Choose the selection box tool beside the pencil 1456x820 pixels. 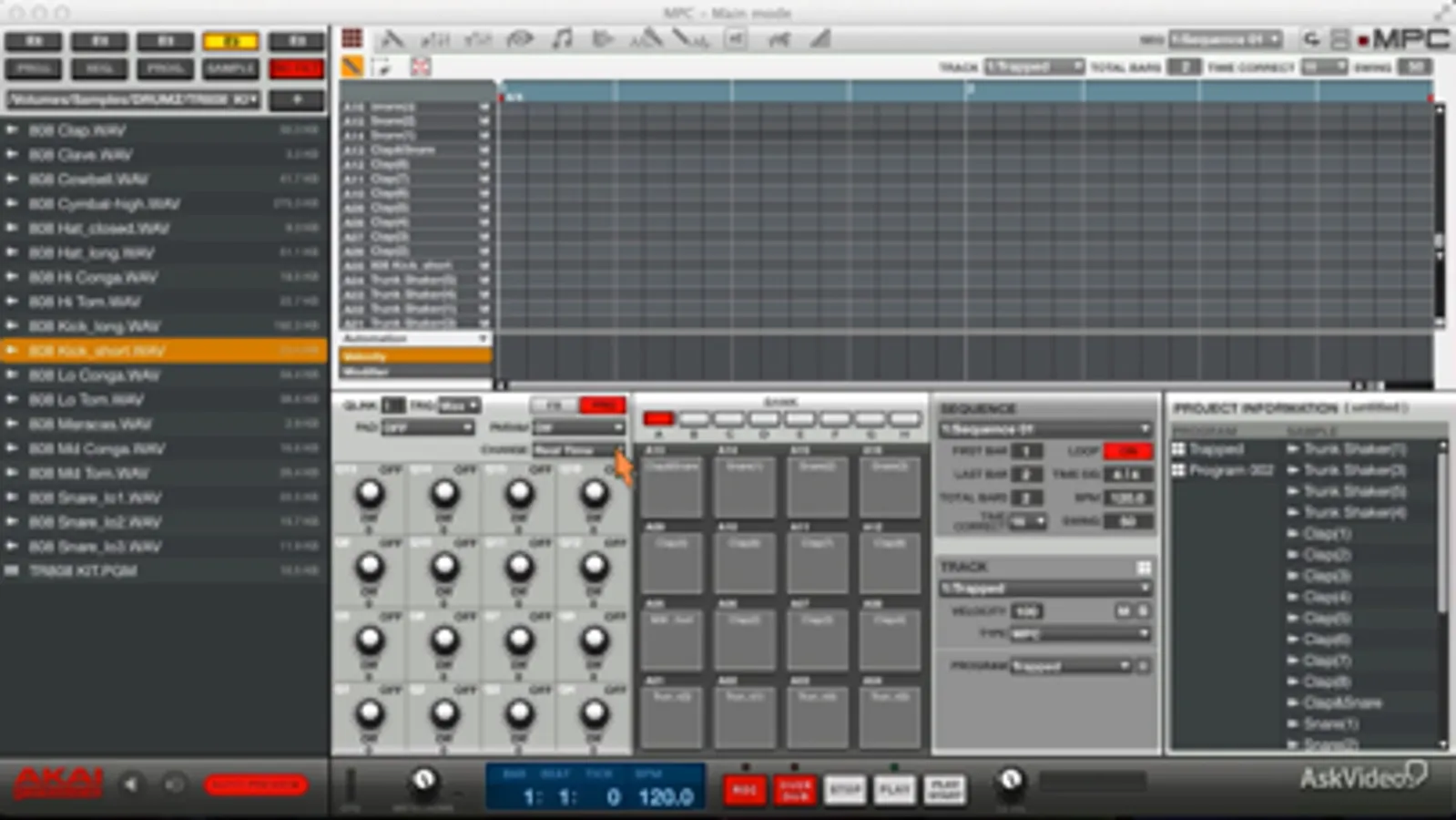pos(382,67)
